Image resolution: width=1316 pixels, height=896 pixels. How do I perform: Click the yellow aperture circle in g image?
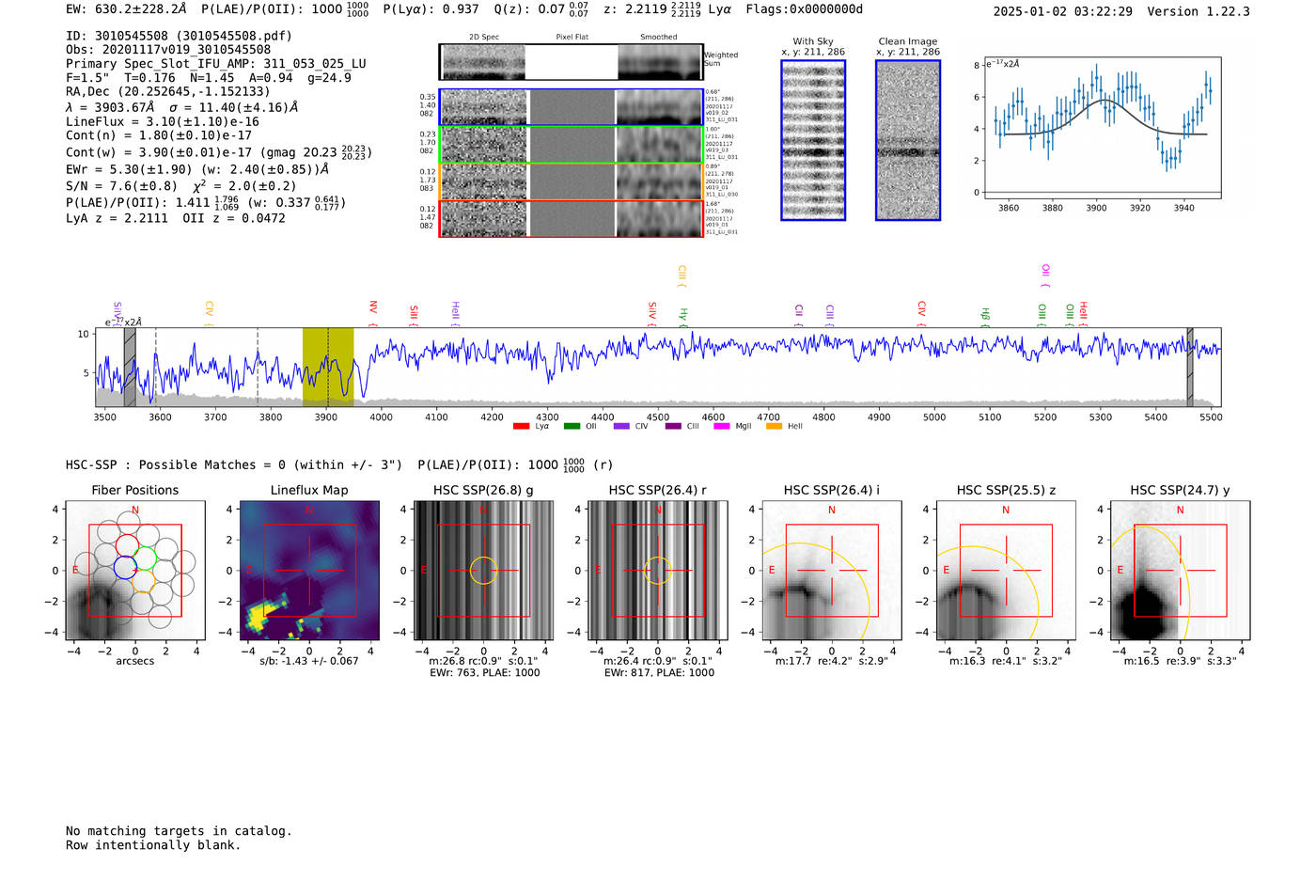[483, 571]
